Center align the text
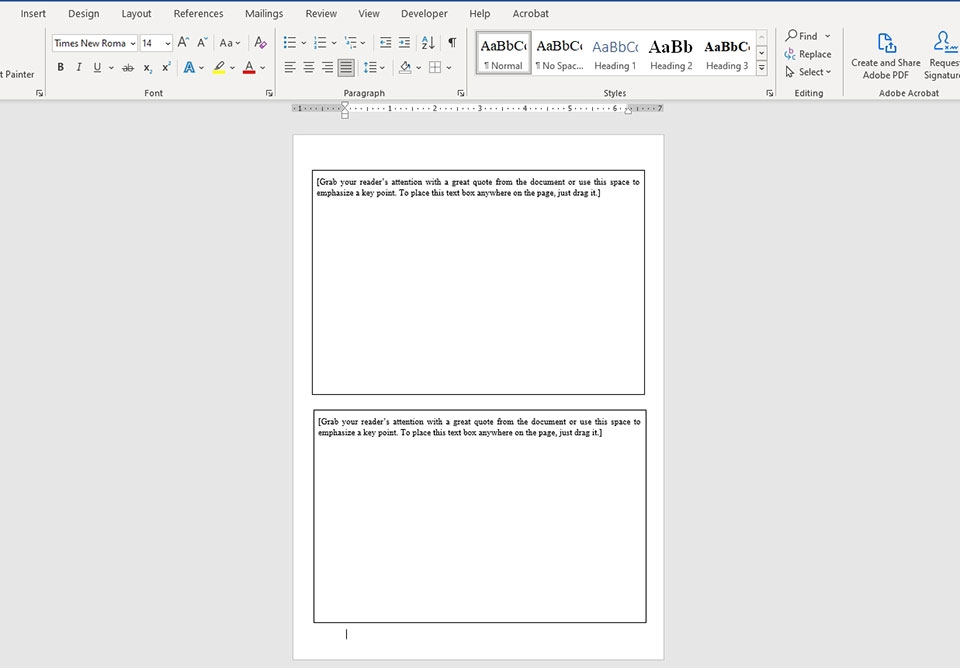960x668 pixels. pos(309,68)
